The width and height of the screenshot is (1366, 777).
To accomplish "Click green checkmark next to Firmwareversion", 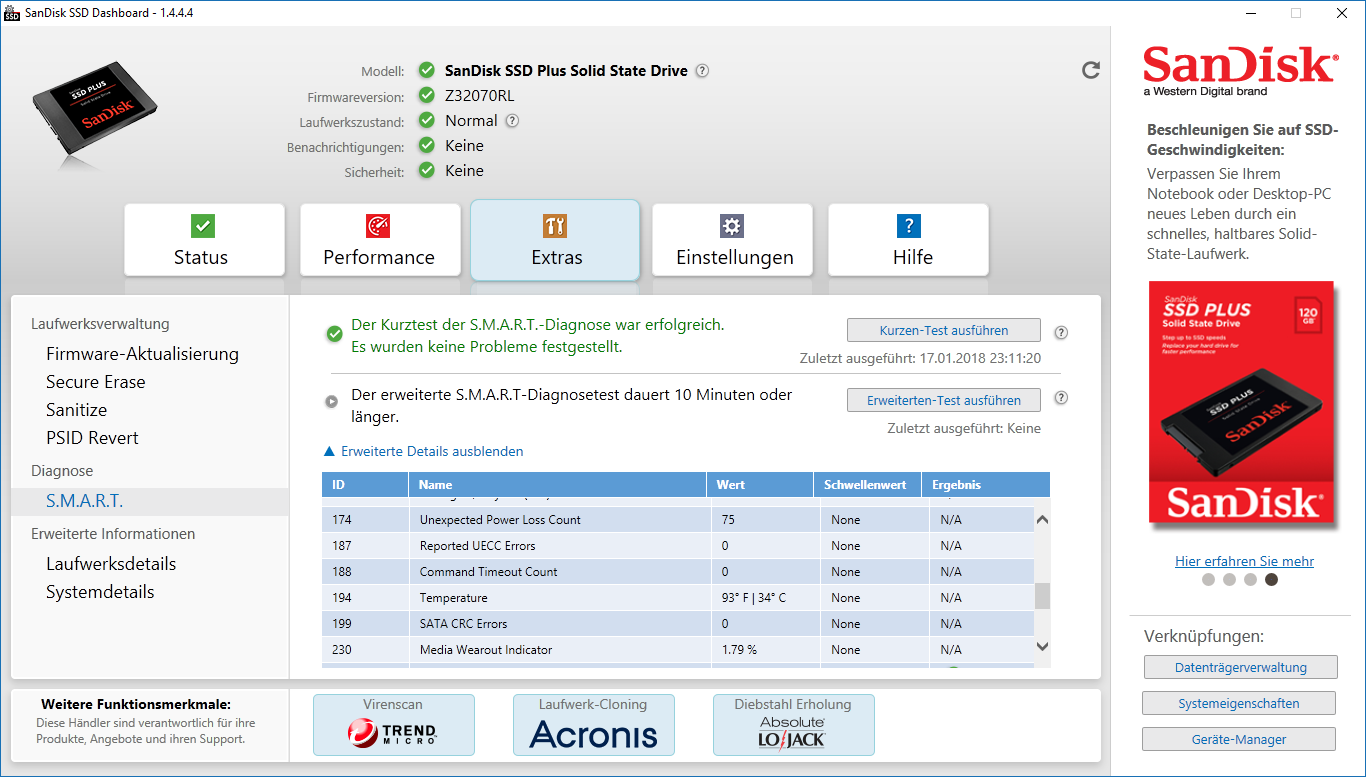I will tap(427, 96).
